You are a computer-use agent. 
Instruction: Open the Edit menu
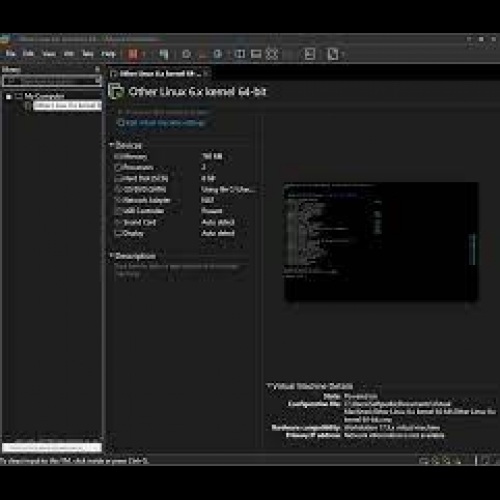pyautogui.click(x=28, y=54)
